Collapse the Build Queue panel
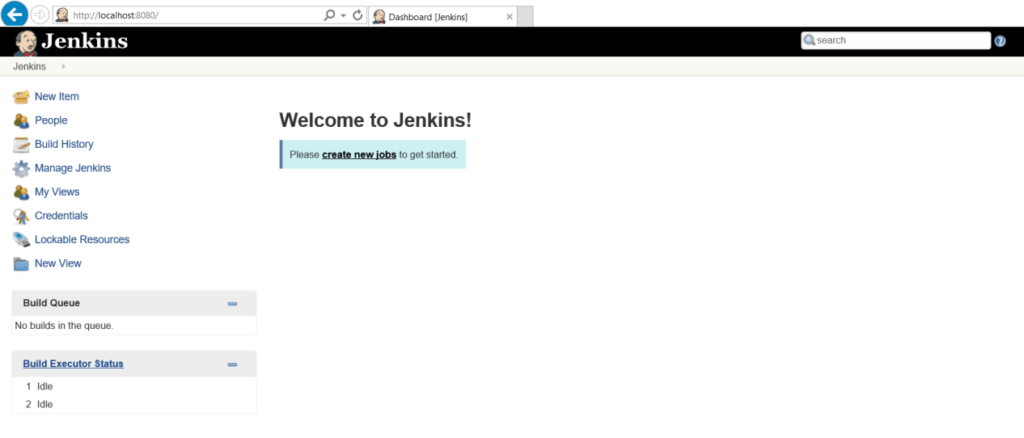Image resolution: width=1024 pixels, height=438 pixels. point(232,304)
